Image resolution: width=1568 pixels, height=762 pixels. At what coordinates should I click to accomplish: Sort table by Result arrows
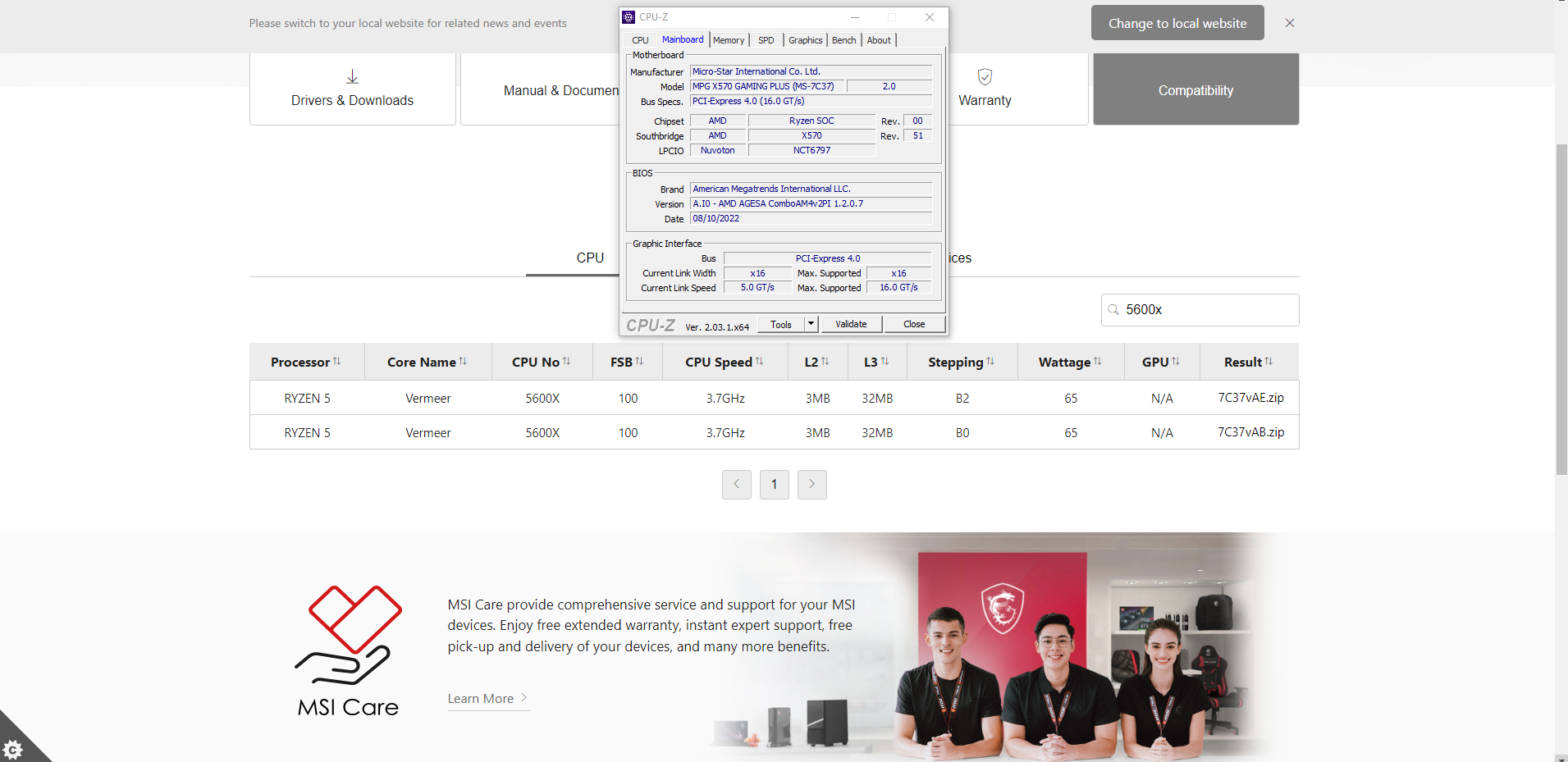tap(1269, 361)
